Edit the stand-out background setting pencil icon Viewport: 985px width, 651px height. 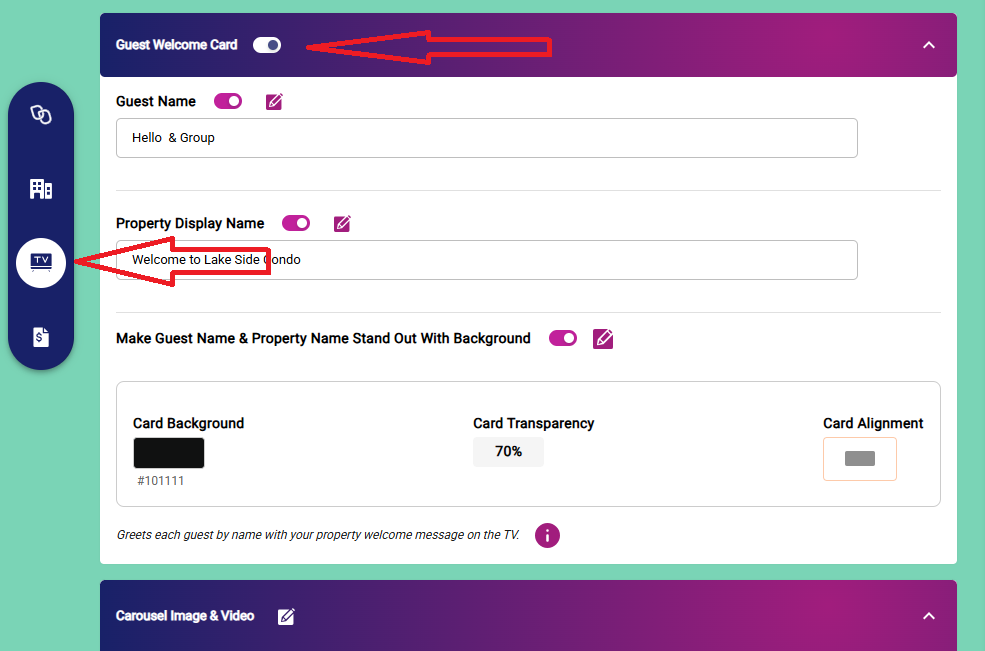[603, 339]
